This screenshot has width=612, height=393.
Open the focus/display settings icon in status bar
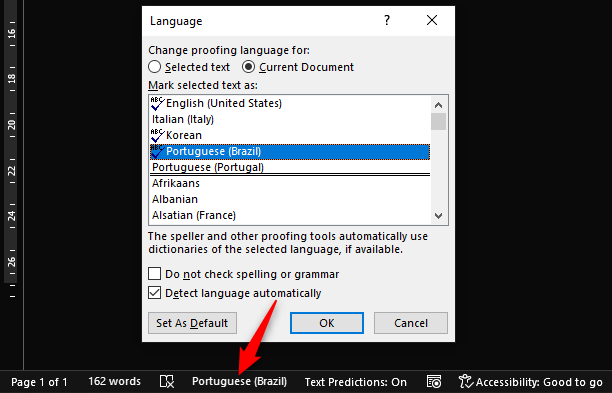click(x=434, y=381)
